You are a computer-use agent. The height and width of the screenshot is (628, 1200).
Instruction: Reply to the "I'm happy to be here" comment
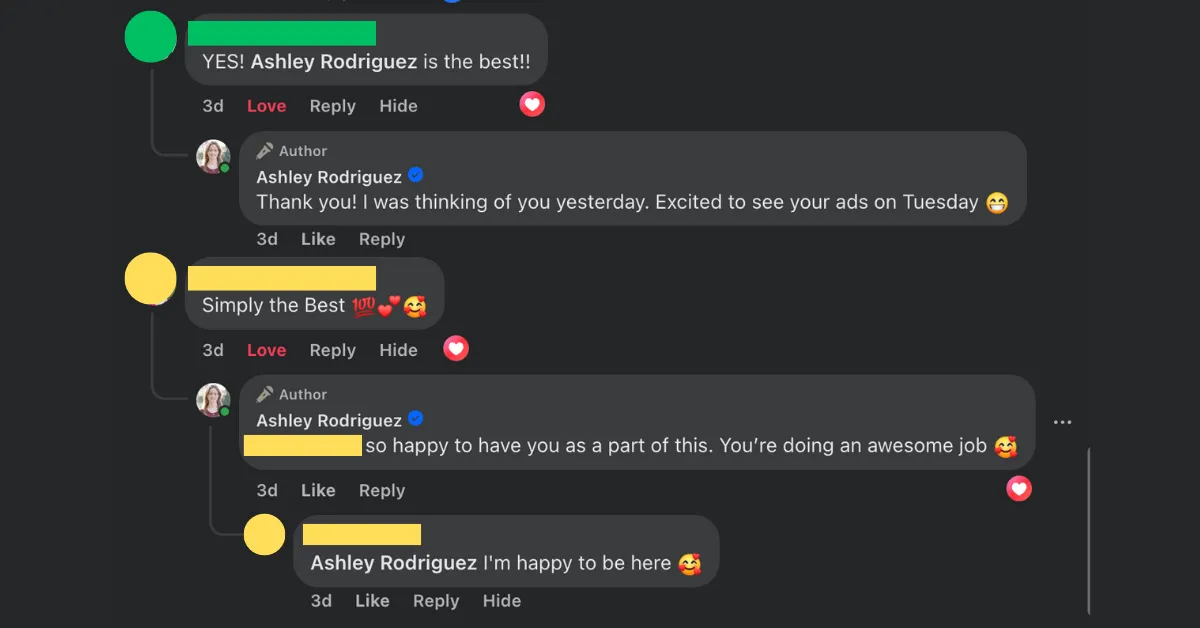point(436,601)
